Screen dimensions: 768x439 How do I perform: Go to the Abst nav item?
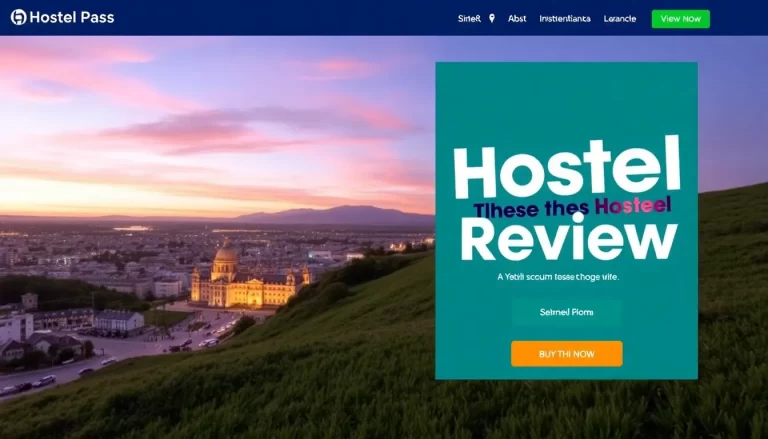[517, 19]
